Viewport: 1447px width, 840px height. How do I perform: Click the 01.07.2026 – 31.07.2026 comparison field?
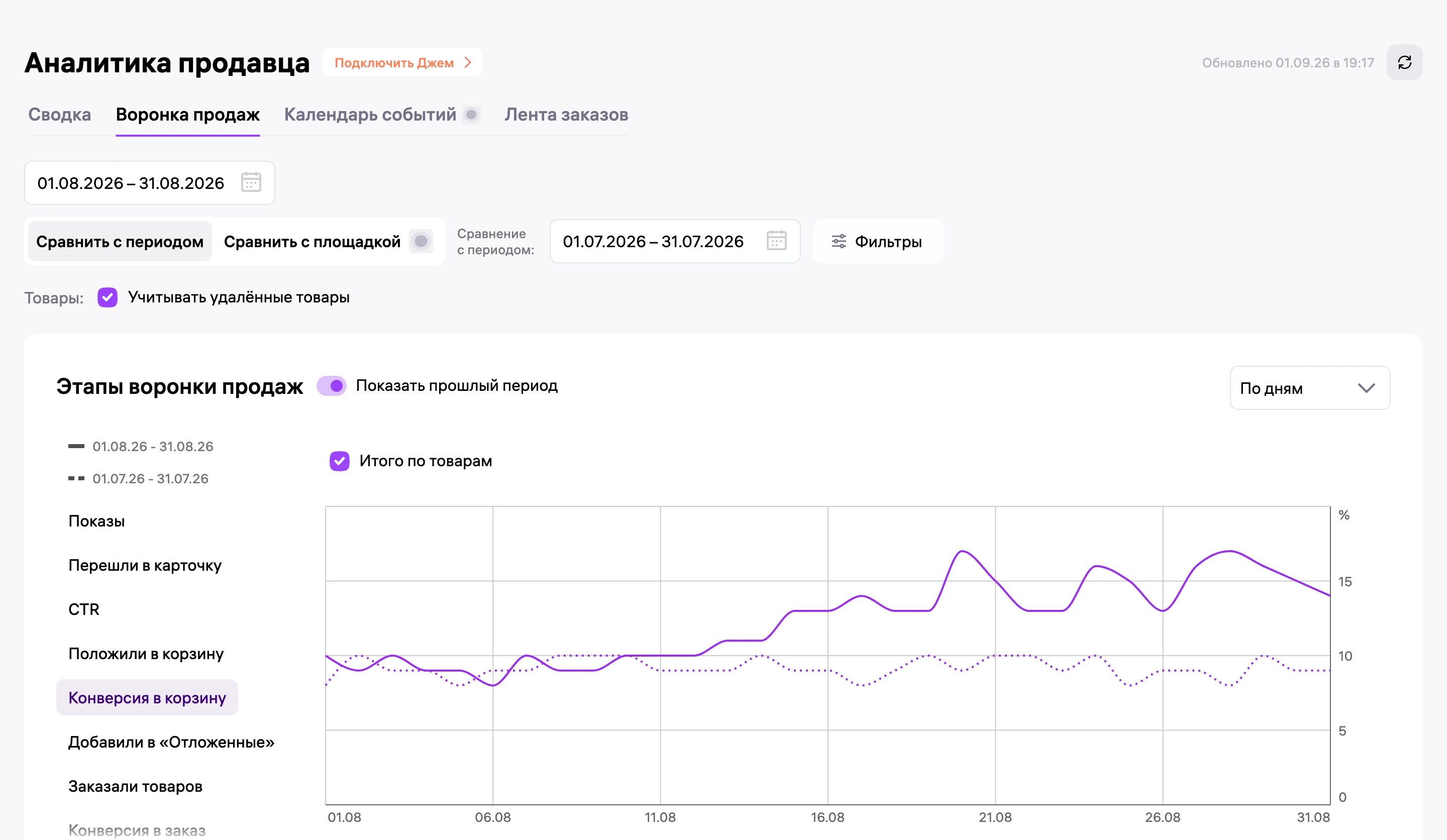click(x=675, y=242)
